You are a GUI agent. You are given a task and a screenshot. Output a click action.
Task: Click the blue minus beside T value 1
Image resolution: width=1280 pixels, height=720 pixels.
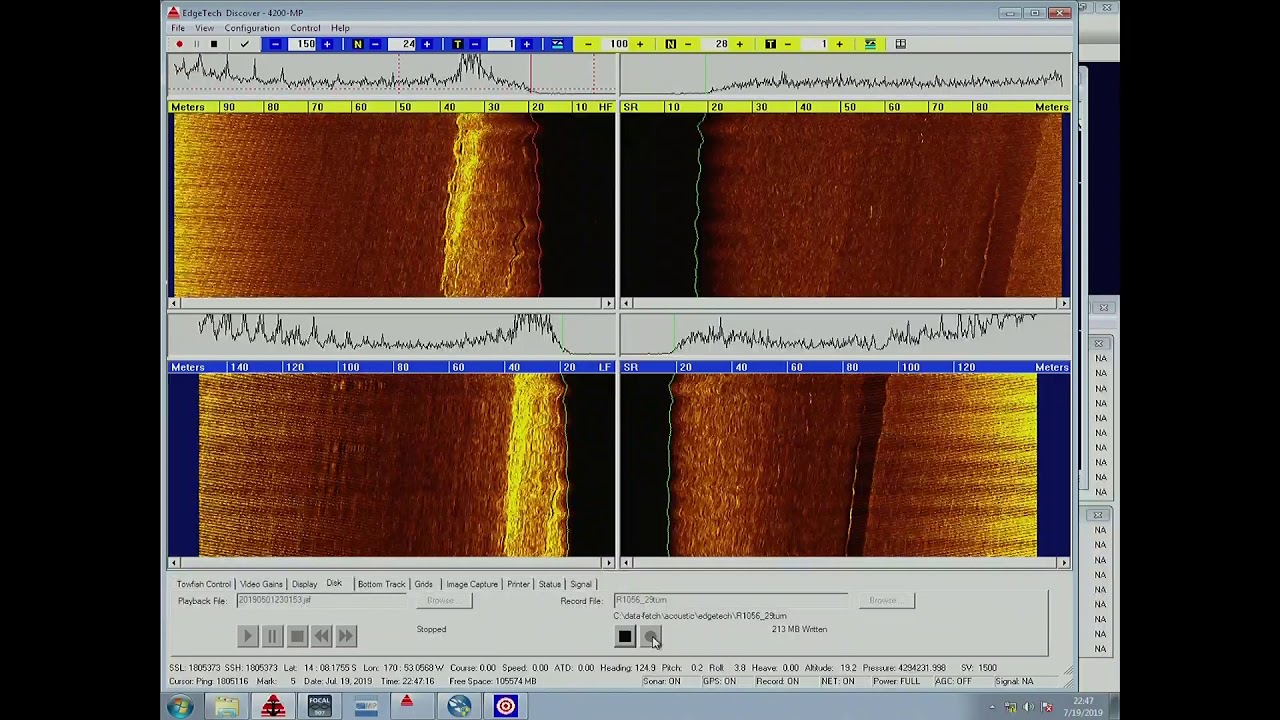coord(475,44)
